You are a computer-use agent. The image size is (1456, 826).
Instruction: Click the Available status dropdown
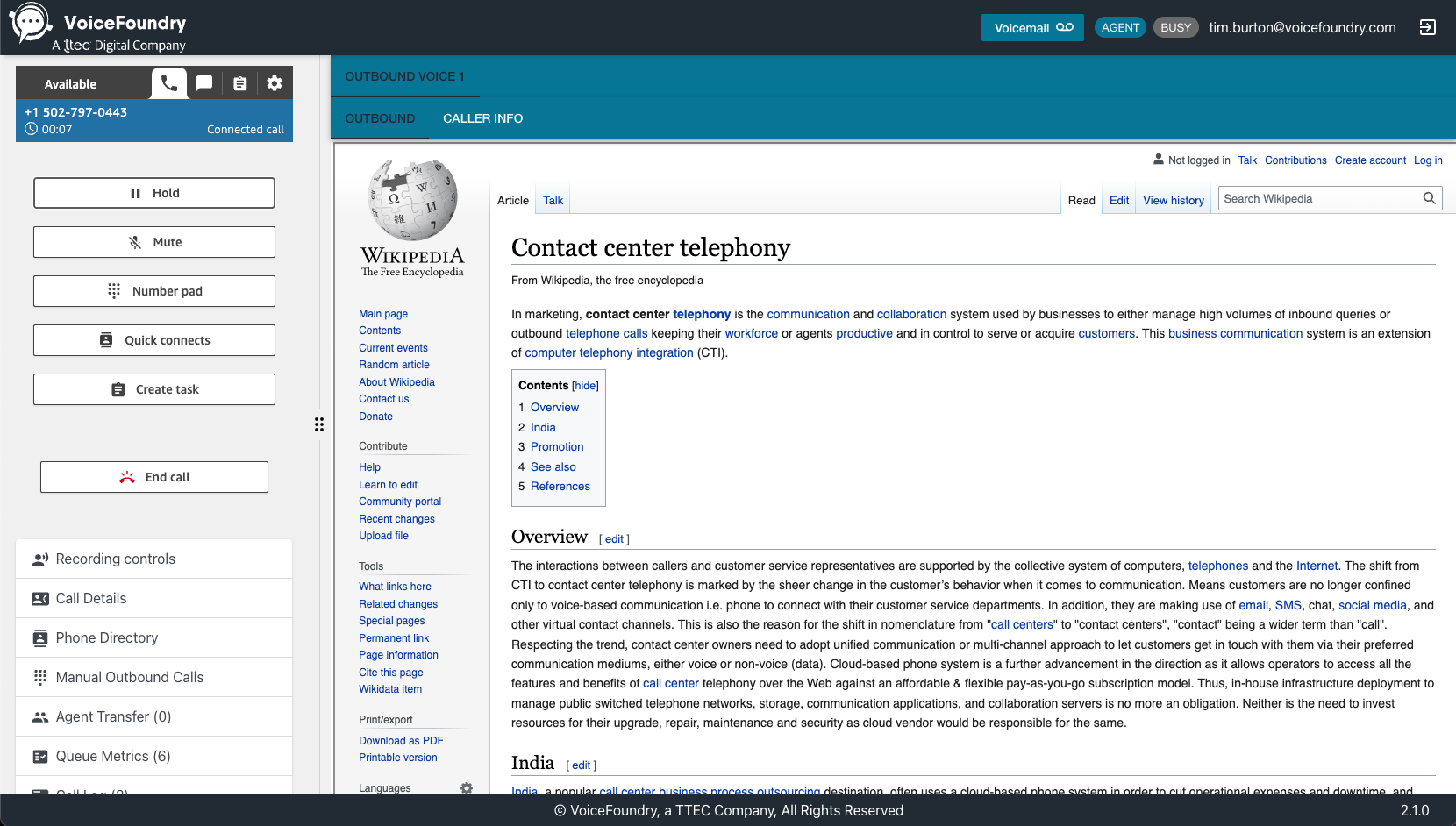(83, 83)
